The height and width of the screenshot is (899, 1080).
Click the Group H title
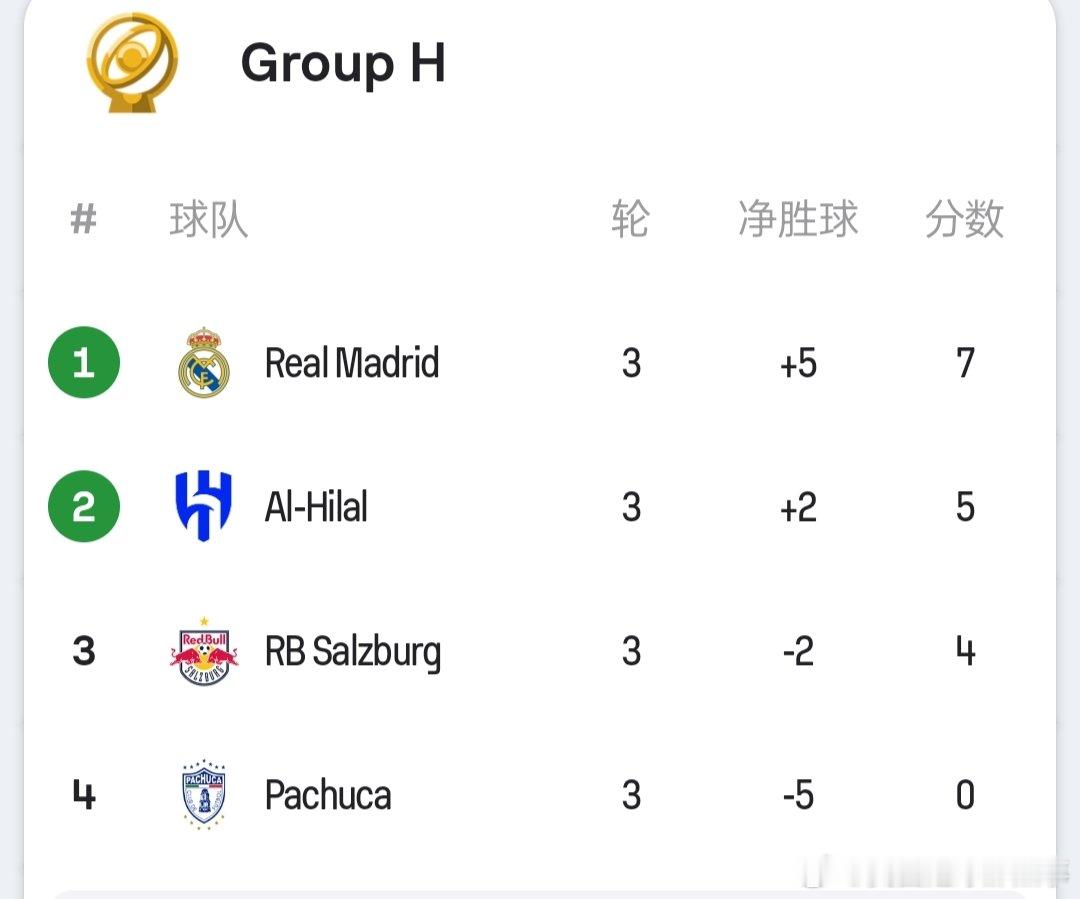coord(343,65)
